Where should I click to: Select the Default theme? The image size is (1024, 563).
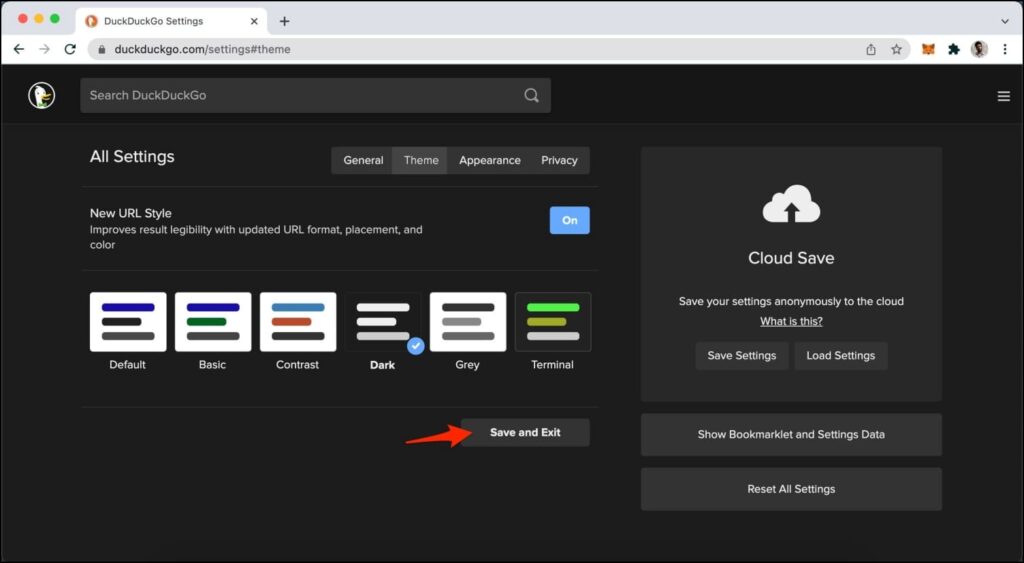pyautogui.click(x=128, y=322)
